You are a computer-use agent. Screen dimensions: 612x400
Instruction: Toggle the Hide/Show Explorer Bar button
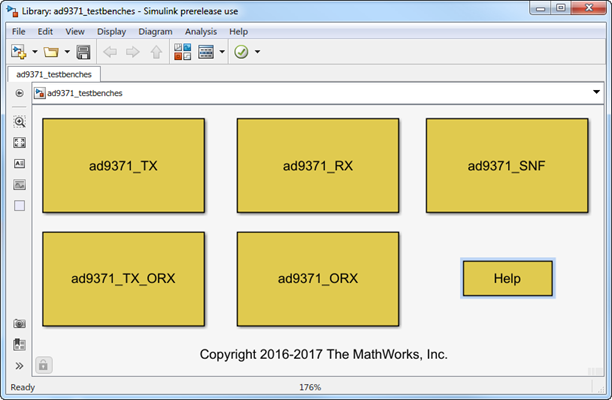[x=19, y=93]
